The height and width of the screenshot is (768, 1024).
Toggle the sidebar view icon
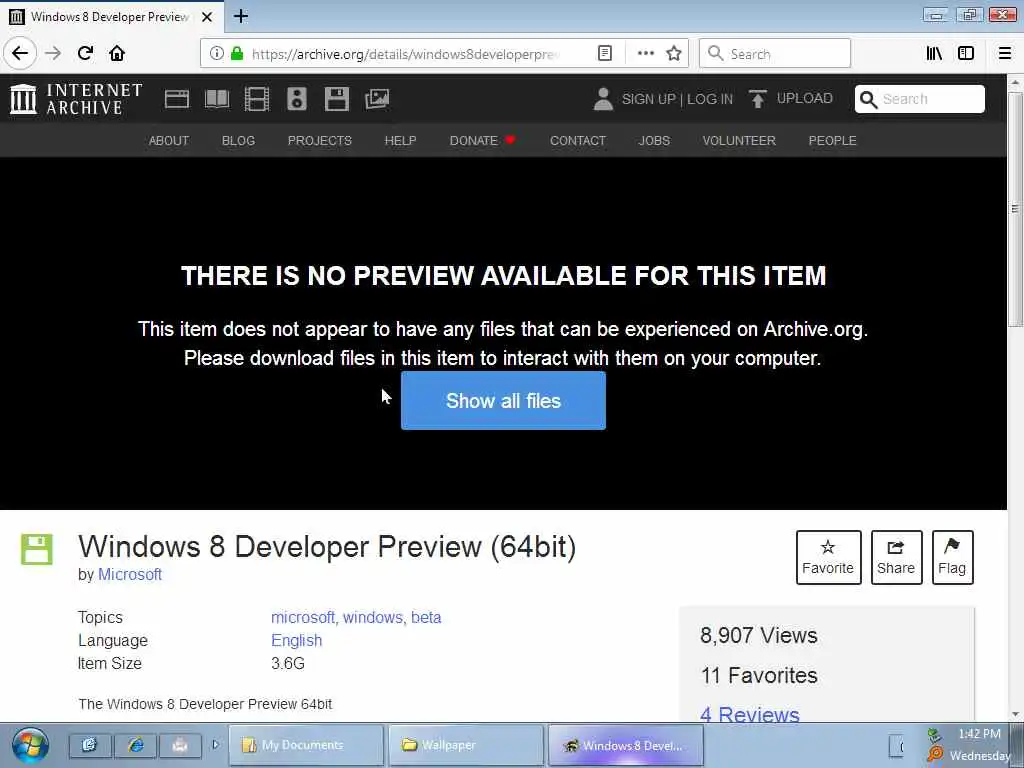pyautogui.click(x=966, y=54)
